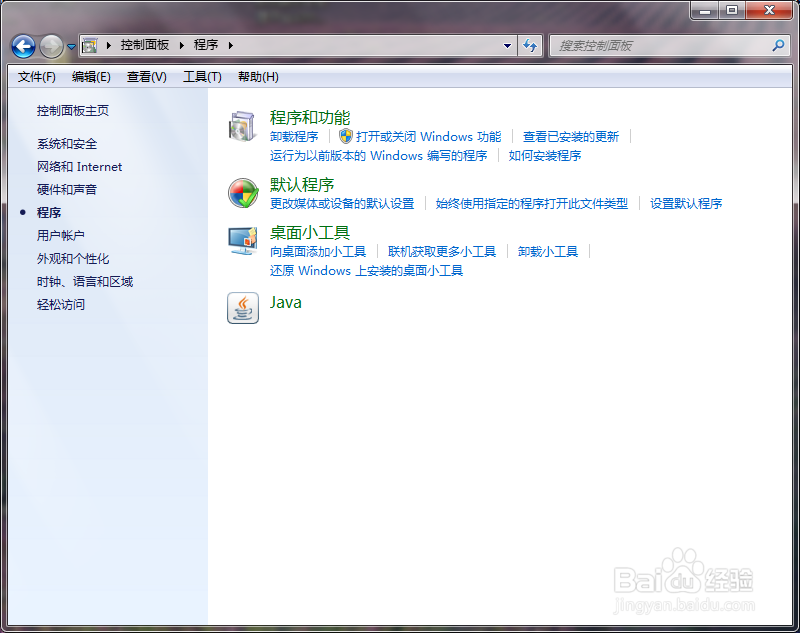Click 设置默认程序 link

(686, 204)
